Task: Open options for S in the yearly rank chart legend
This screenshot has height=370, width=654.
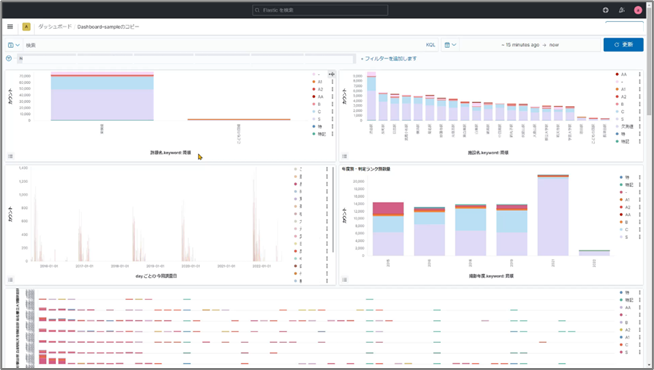Action: click(639, 237)
